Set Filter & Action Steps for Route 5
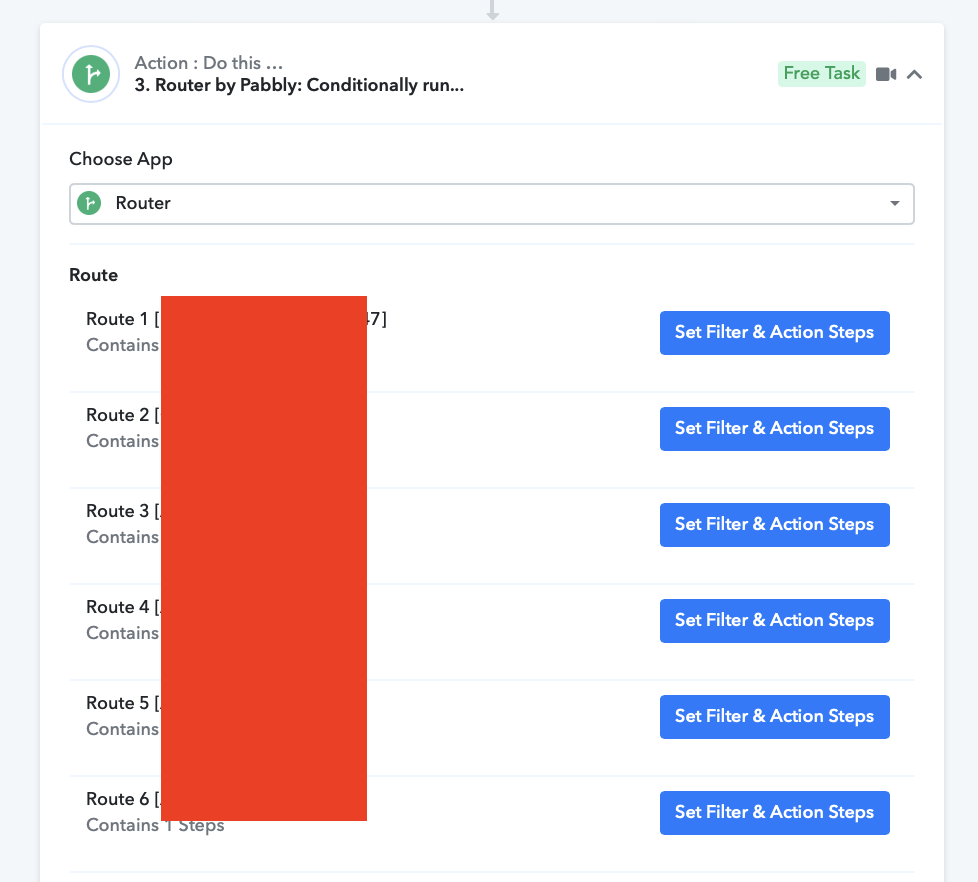The height and width of the screenshot is (882, 978). [x=775, y=717]
